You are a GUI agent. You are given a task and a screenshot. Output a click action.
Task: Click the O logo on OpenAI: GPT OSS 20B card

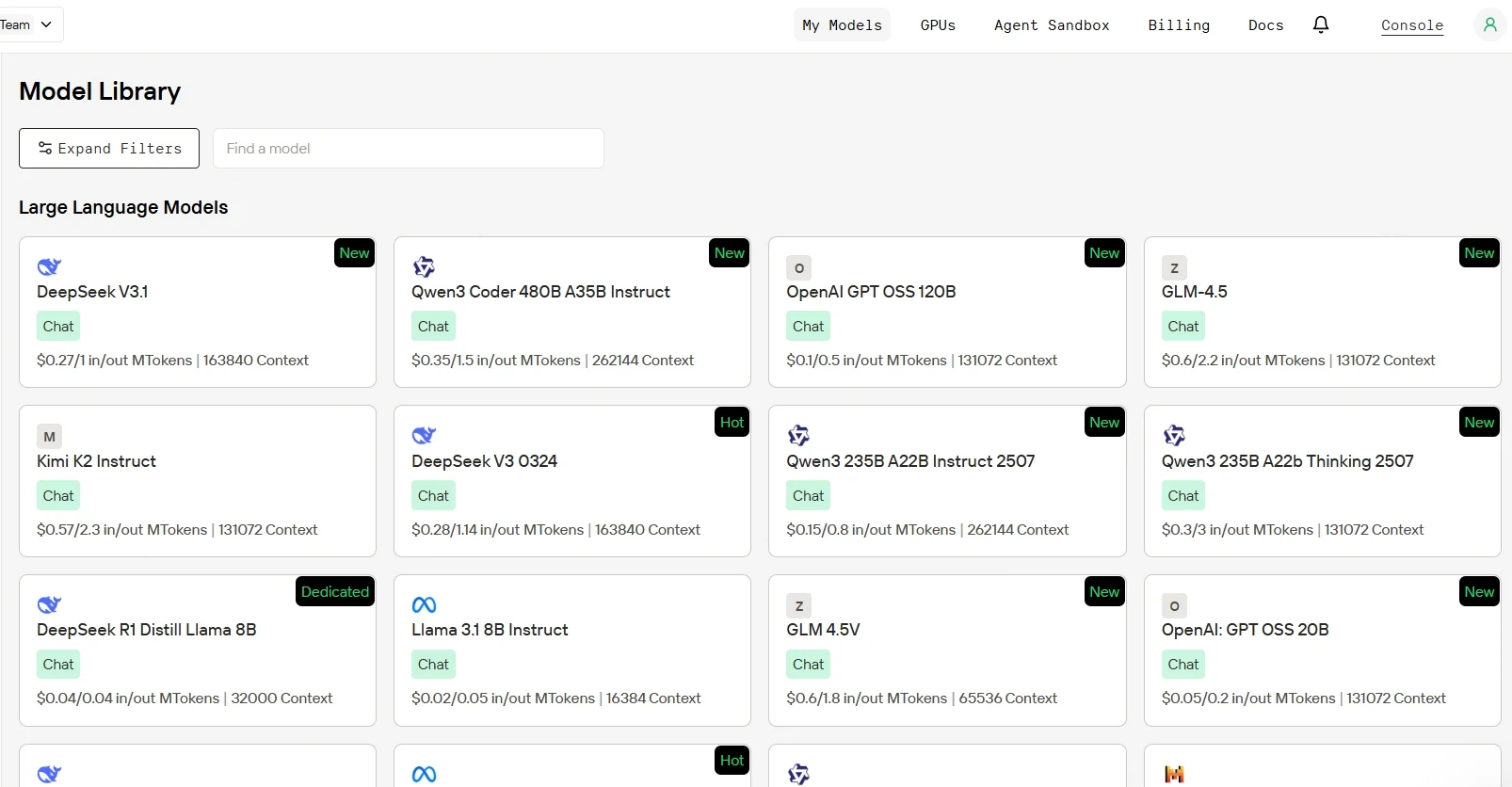(x=1174, y=605)
